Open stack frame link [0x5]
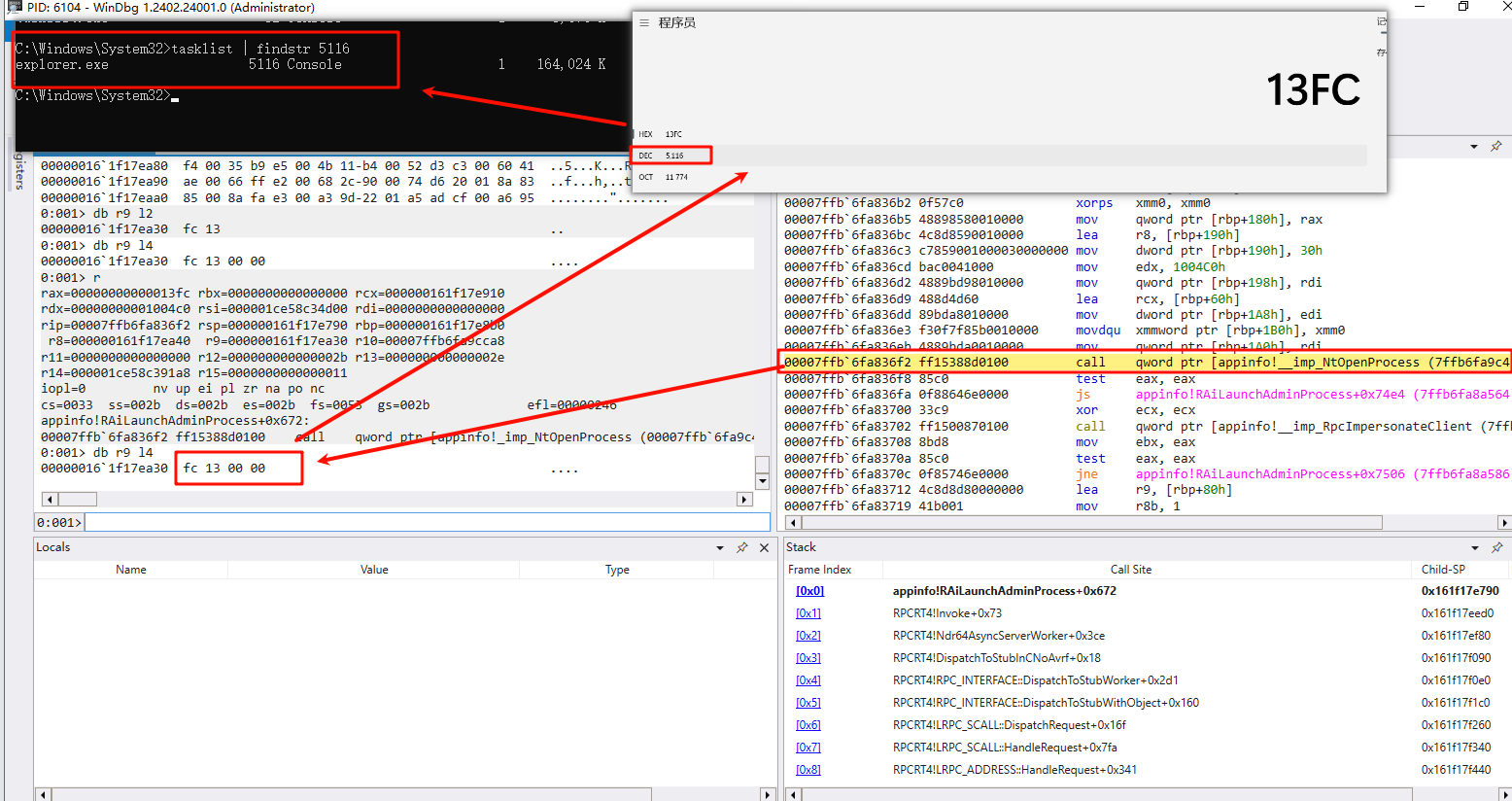1512x801 pixels. 808,703
